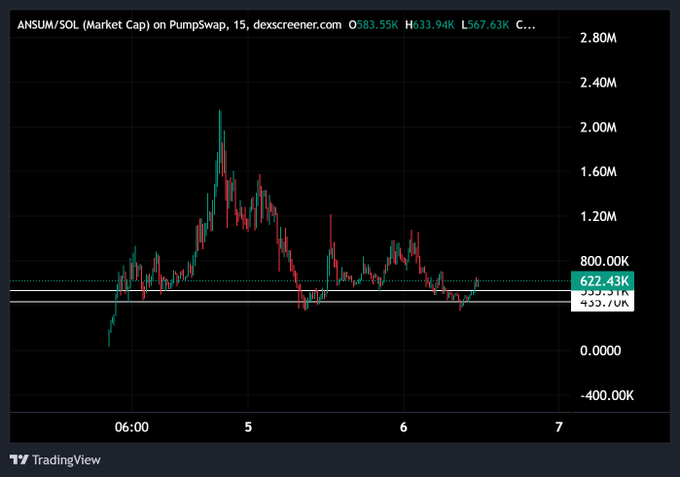Image resolution: width=680 pixels, height=477 pixels.
Task: Select the ANSUM/SOL chart title text
Action: pos(179,25)
